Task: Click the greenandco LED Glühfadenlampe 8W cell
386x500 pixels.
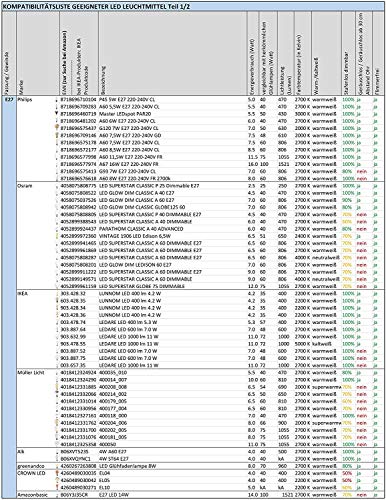Action: (128, 466)
